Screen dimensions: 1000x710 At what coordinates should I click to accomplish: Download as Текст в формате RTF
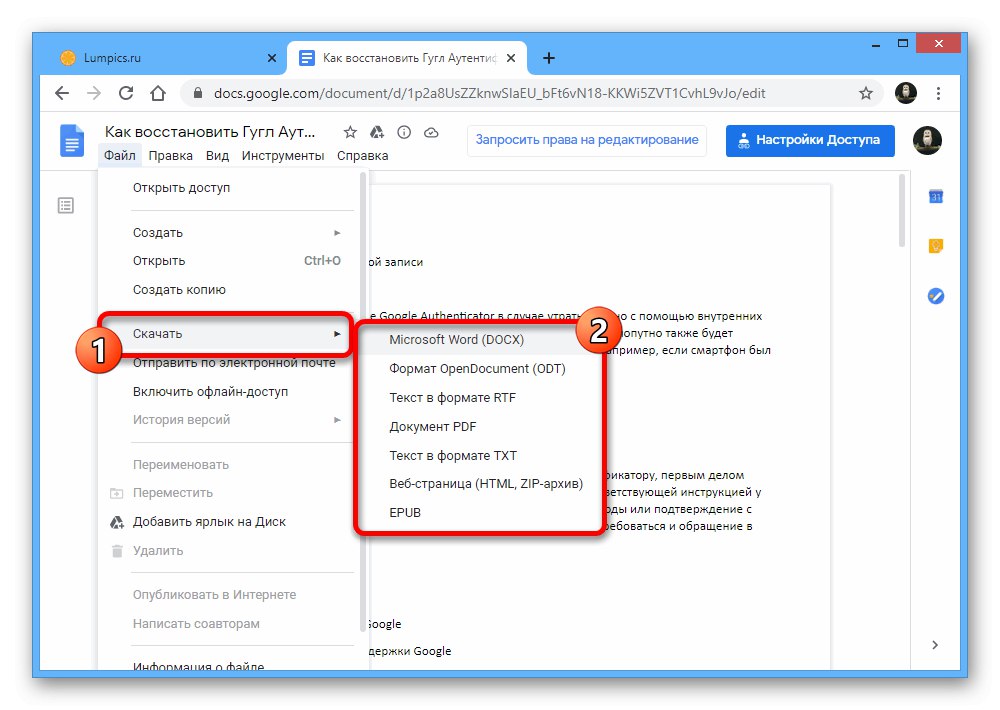pos(480,397)
